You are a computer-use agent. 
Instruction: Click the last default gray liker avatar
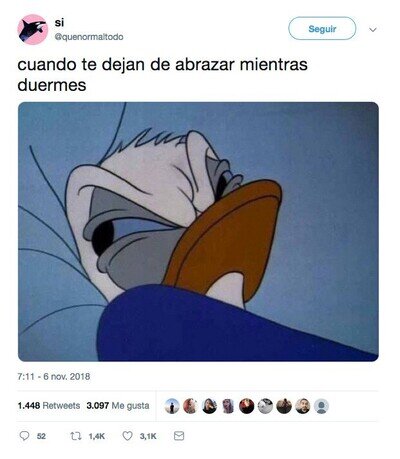[321, 406]
